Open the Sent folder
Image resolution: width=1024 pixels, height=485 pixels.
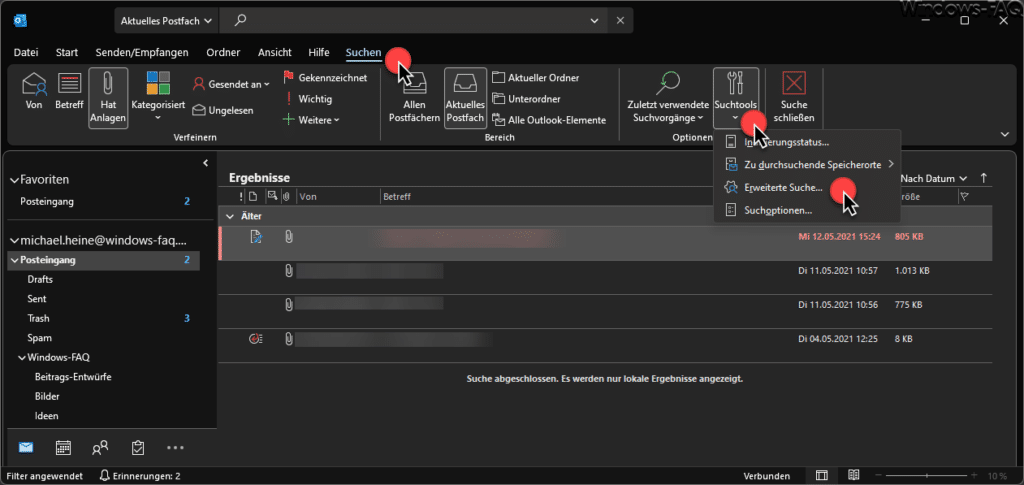pyautogui.click(x=37, y=299)
